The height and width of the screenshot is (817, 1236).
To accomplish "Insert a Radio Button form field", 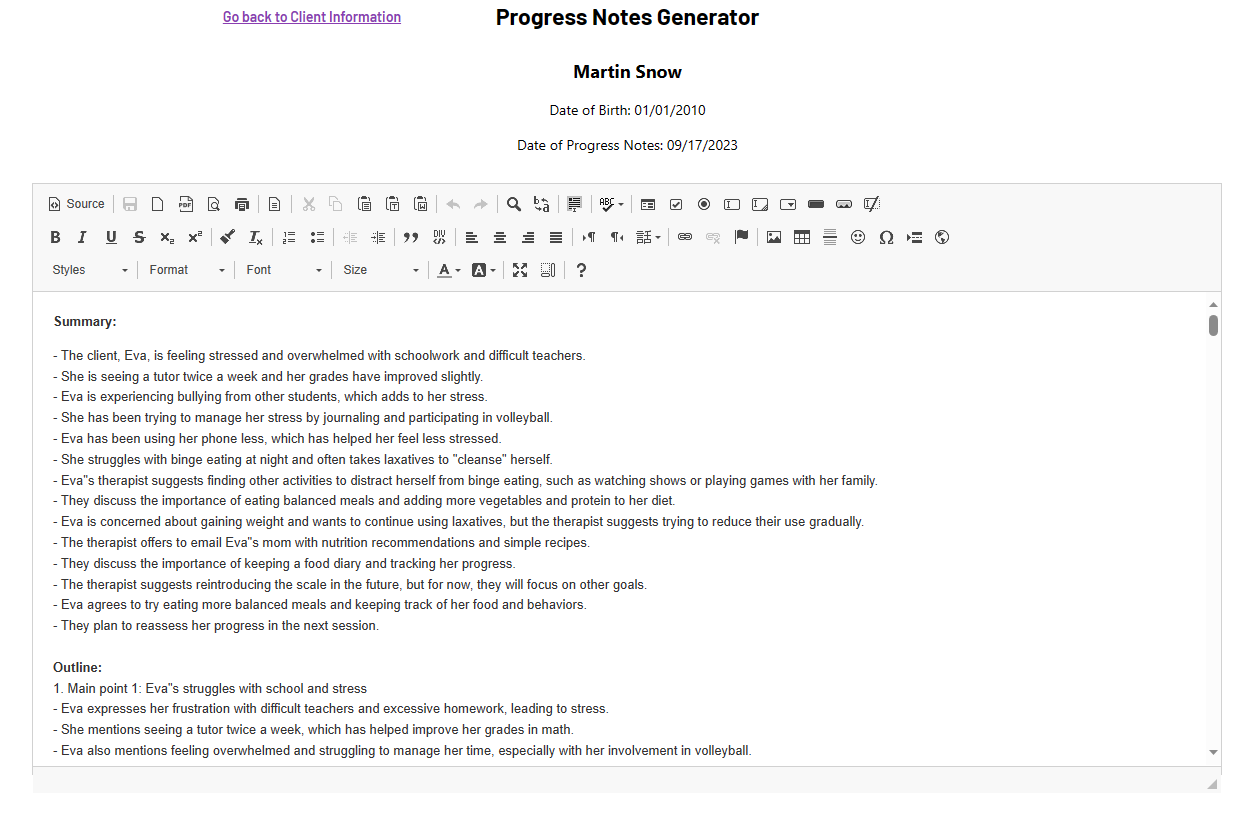I will click(x=704, y=204).
